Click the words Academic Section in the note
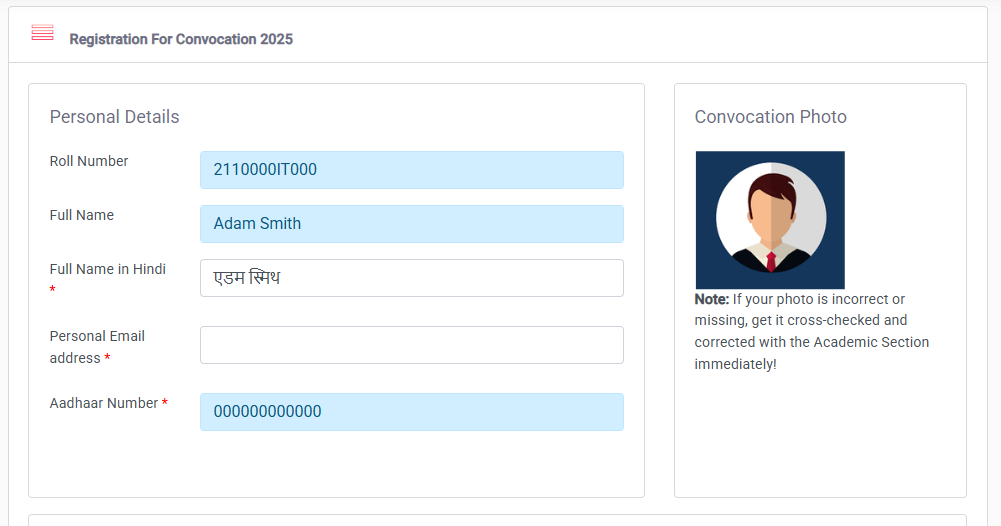 point(871,342)
